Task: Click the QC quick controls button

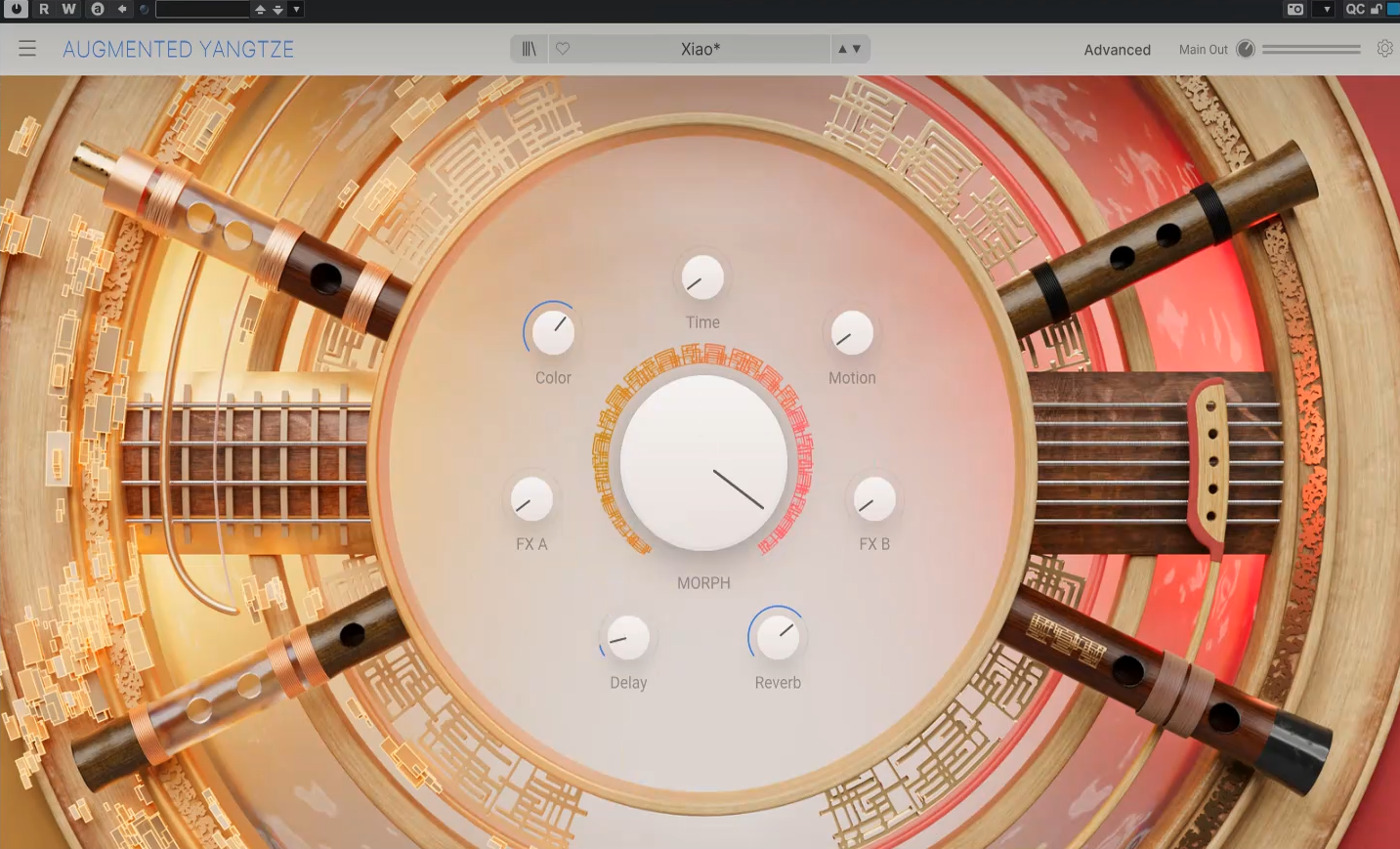Action: click(1355, 10)
